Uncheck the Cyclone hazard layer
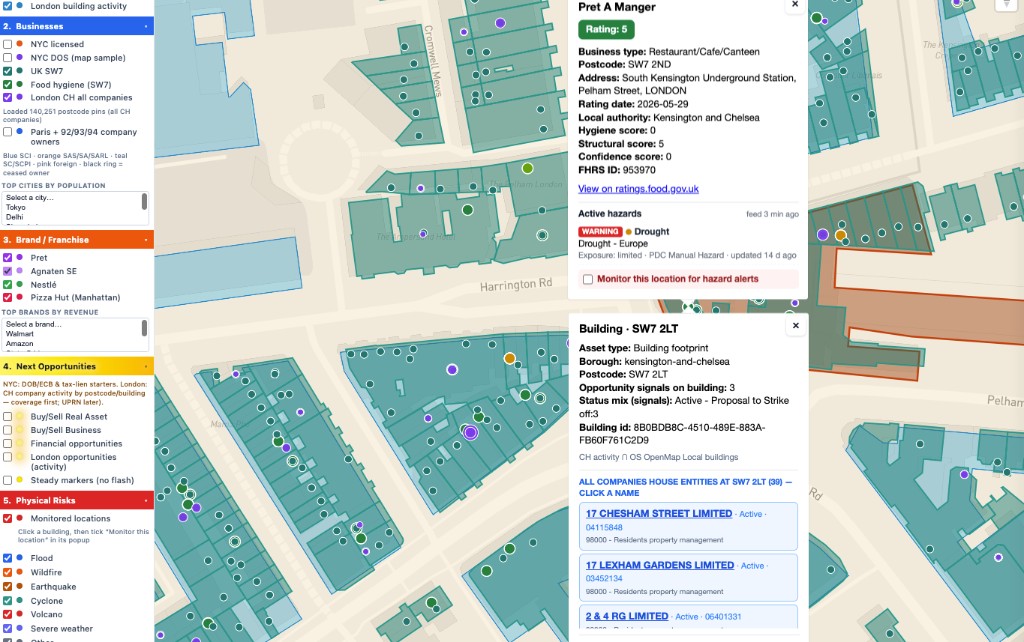This screenshot has width=1024, height=642. click(x=7, y=600)
